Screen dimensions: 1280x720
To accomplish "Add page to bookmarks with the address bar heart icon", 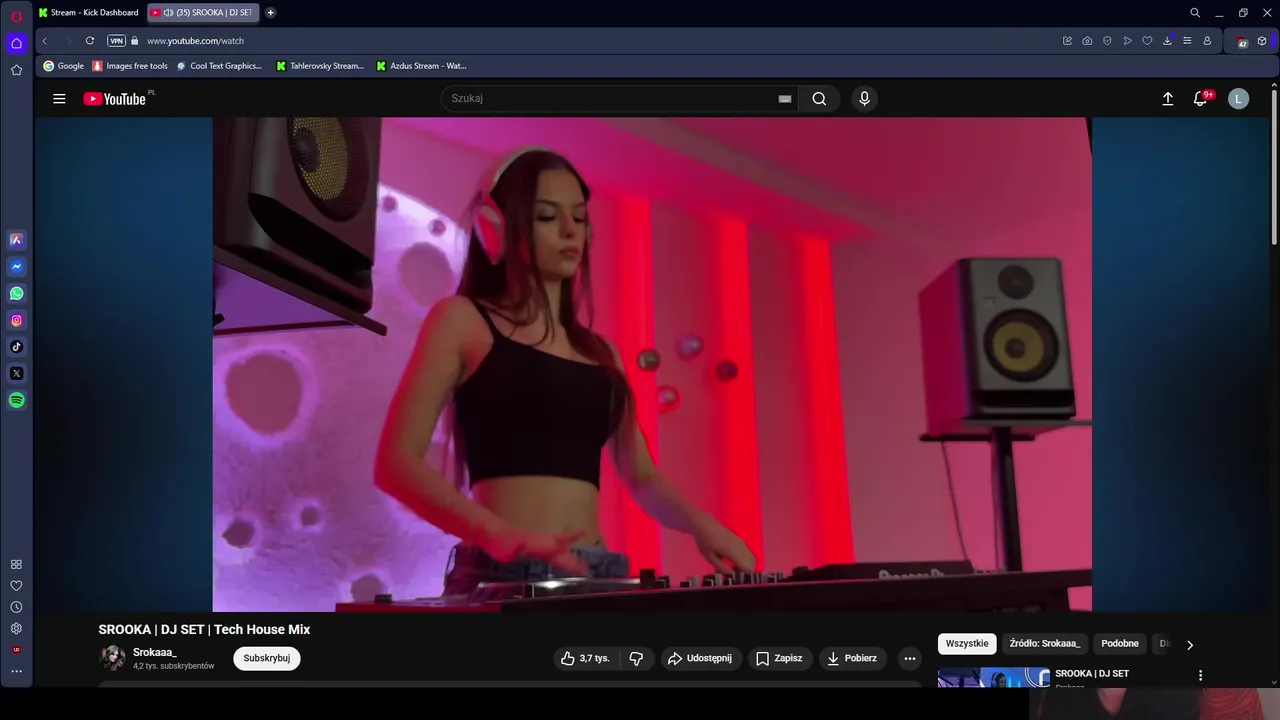I will 1147,41.
